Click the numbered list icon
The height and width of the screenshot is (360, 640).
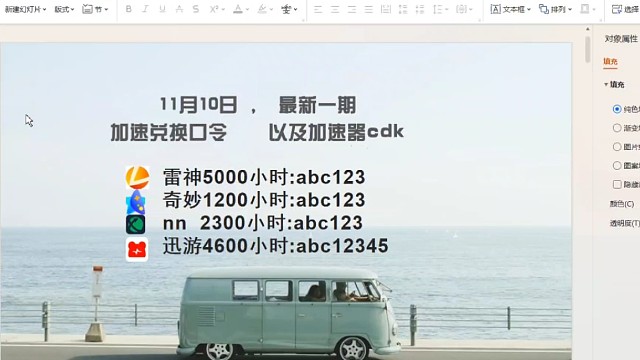pyautogui.click(x=420, y=9)
